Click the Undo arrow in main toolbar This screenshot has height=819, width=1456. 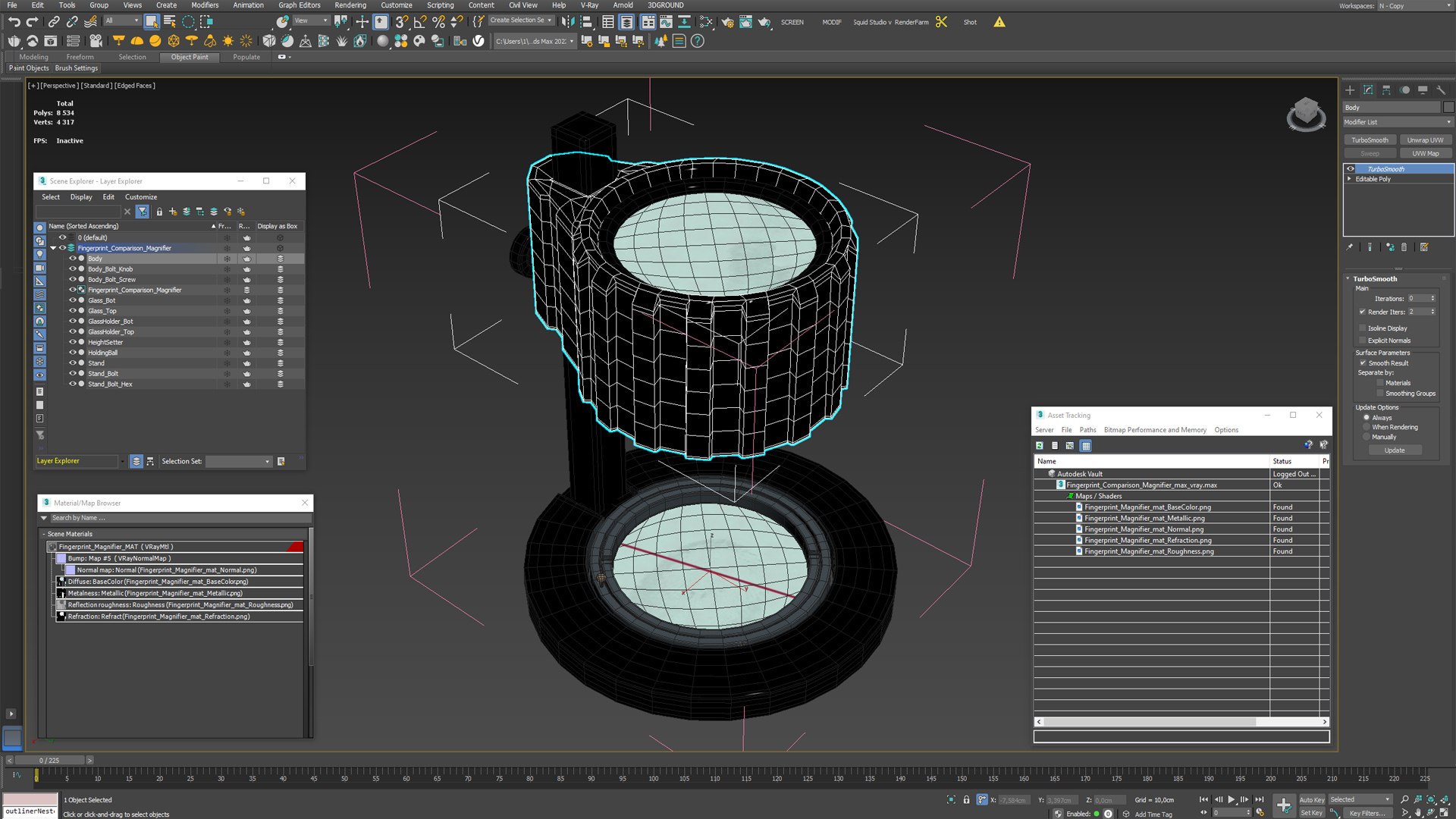[x=14, y=22]
